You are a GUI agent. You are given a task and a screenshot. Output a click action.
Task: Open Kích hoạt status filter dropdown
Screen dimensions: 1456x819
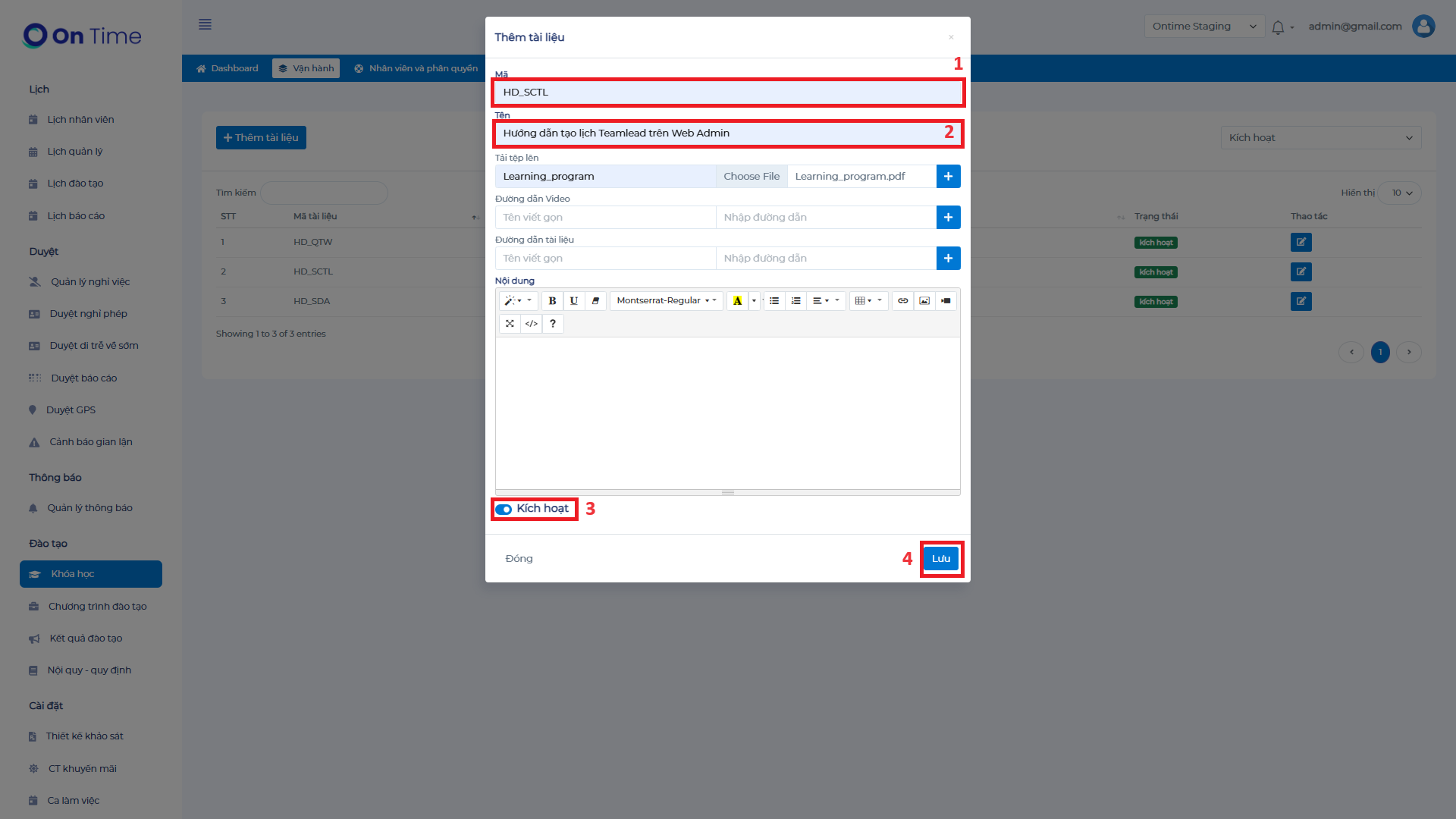pos(1320,138)
